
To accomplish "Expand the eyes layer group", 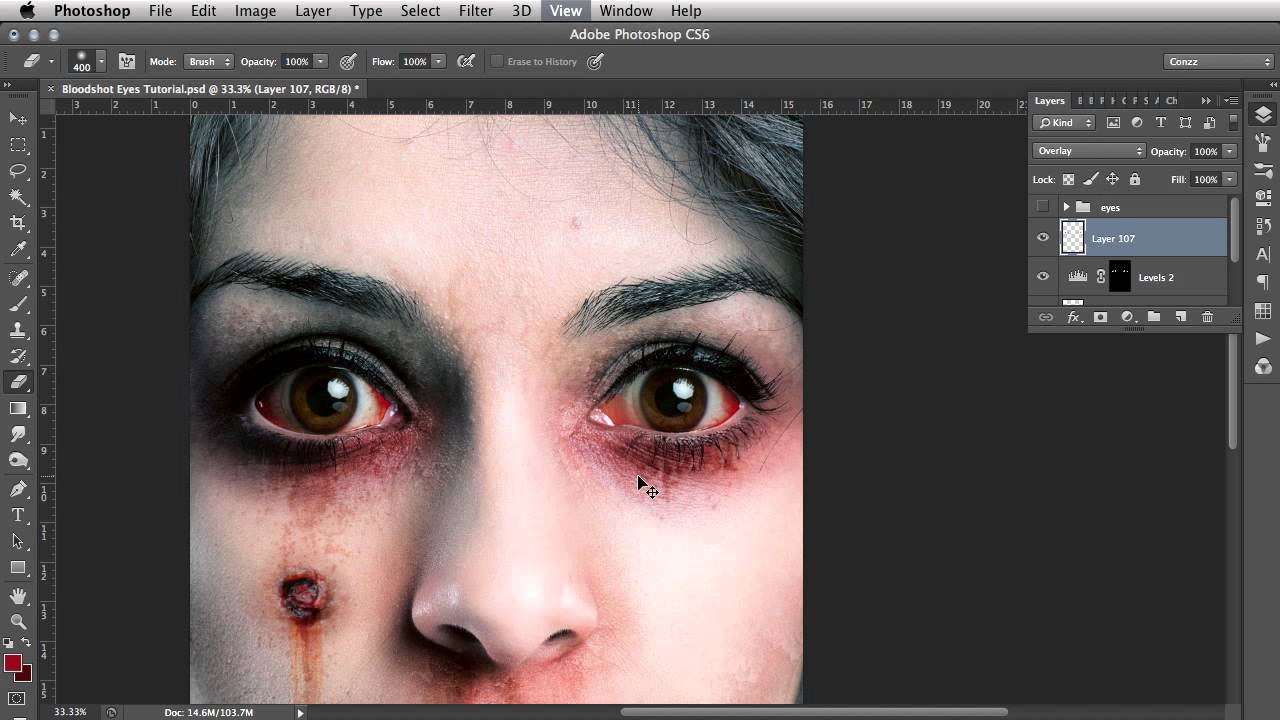I will click(1066, 207).
